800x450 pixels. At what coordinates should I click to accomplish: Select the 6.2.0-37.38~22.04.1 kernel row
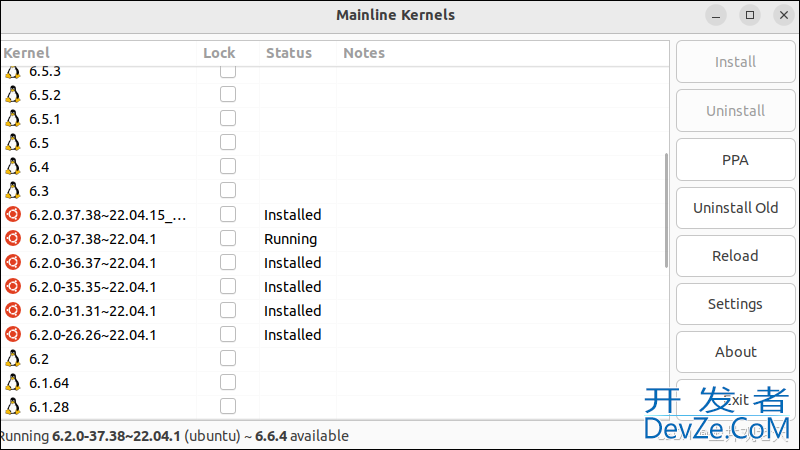click(x=335, y=239)
